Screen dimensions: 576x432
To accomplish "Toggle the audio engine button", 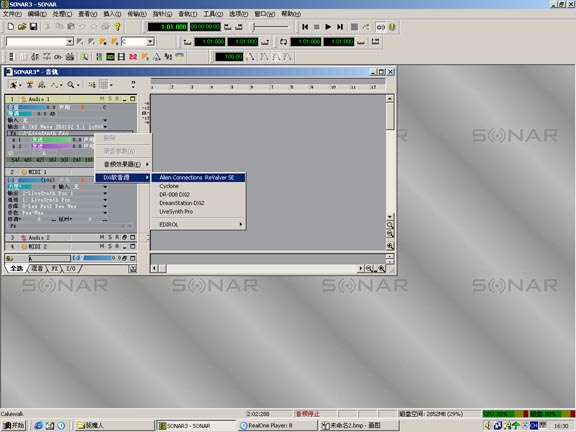I will 381,27.
